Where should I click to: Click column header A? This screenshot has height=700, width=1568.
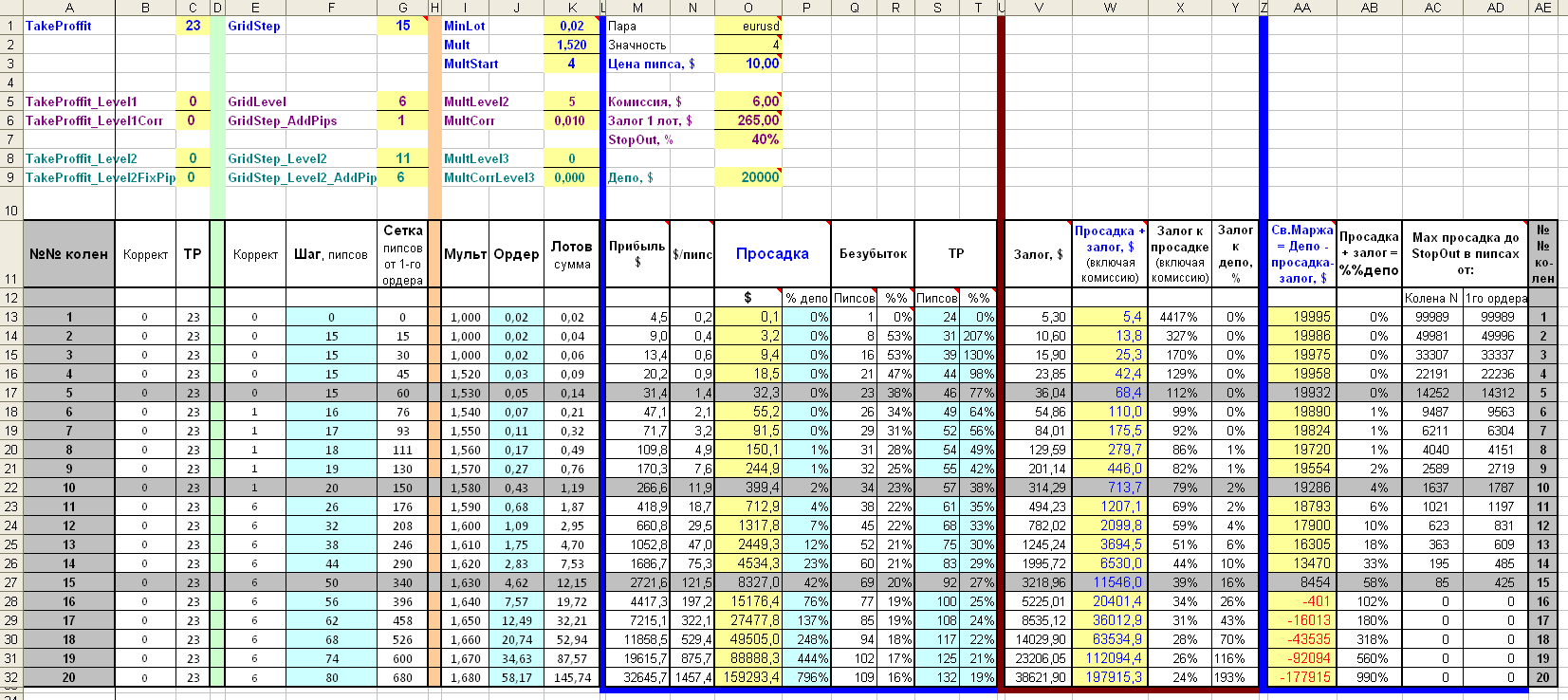69,8
